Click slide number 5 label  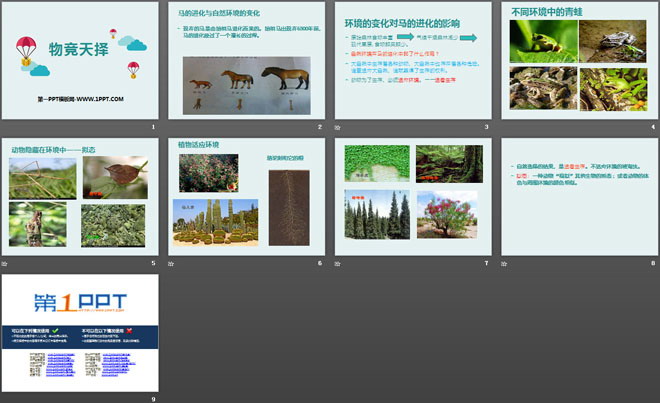pos(153,263)
